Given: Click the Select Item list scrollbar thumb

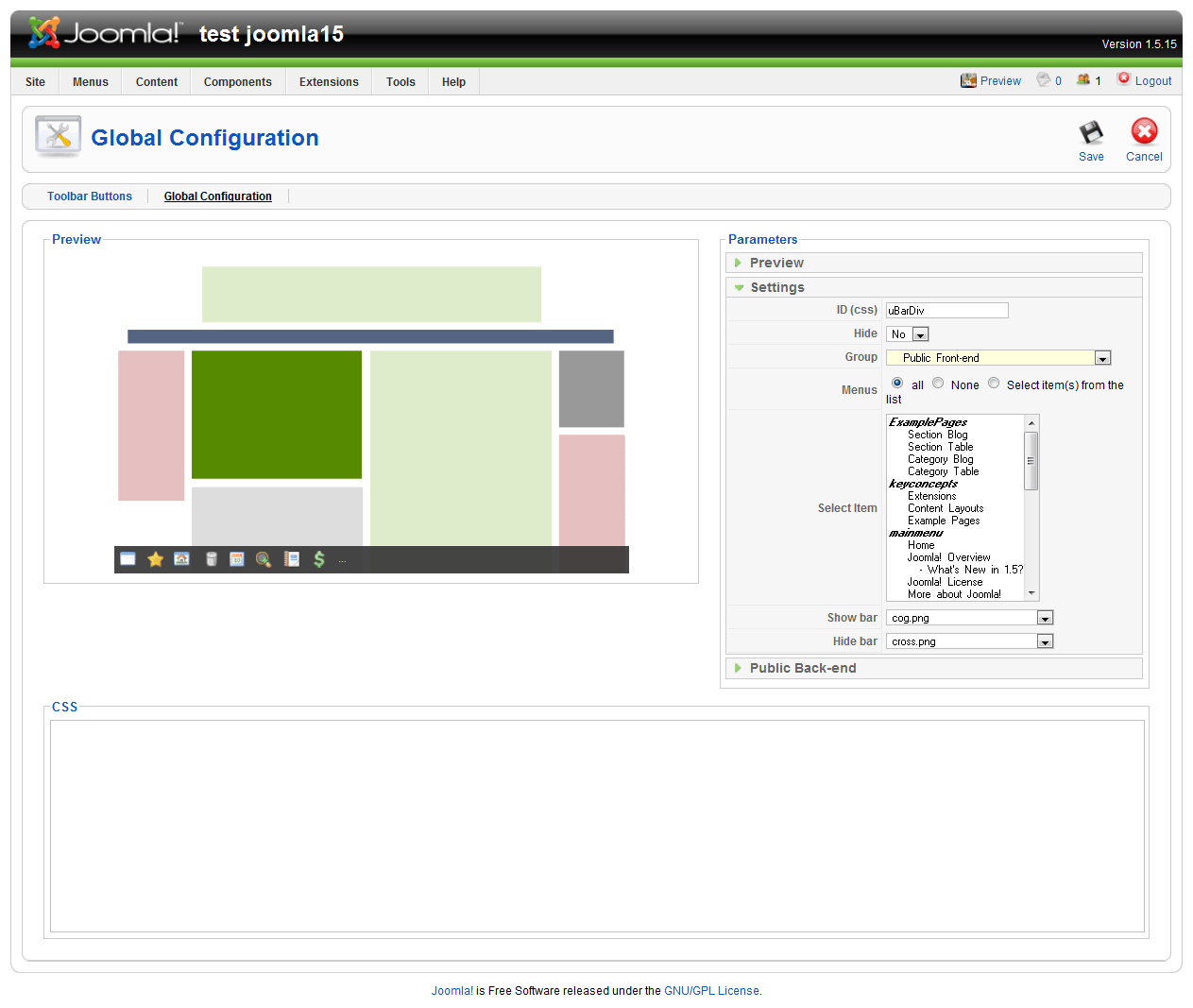Looking at the screenshot, I should pyautogui.click(x=1031, y=461).
